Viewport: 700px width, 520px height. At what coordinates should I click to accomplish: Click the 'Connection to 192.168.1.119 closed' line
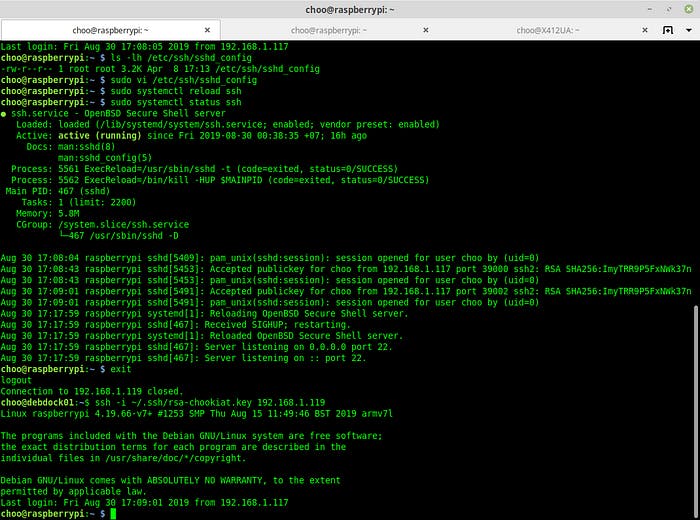coord(92,391)
